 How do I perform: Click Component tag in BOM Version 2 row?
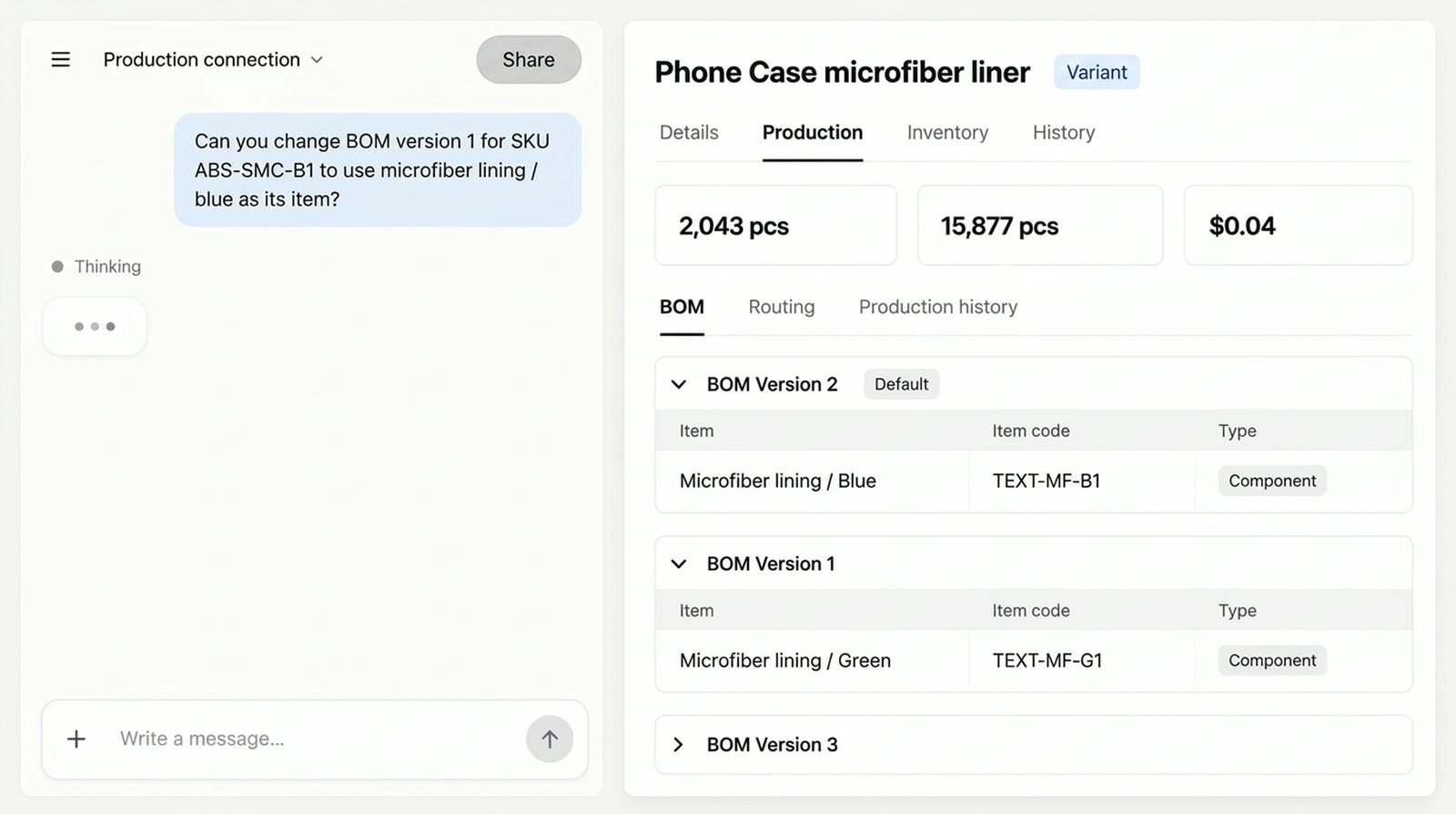pos(1272,481)
